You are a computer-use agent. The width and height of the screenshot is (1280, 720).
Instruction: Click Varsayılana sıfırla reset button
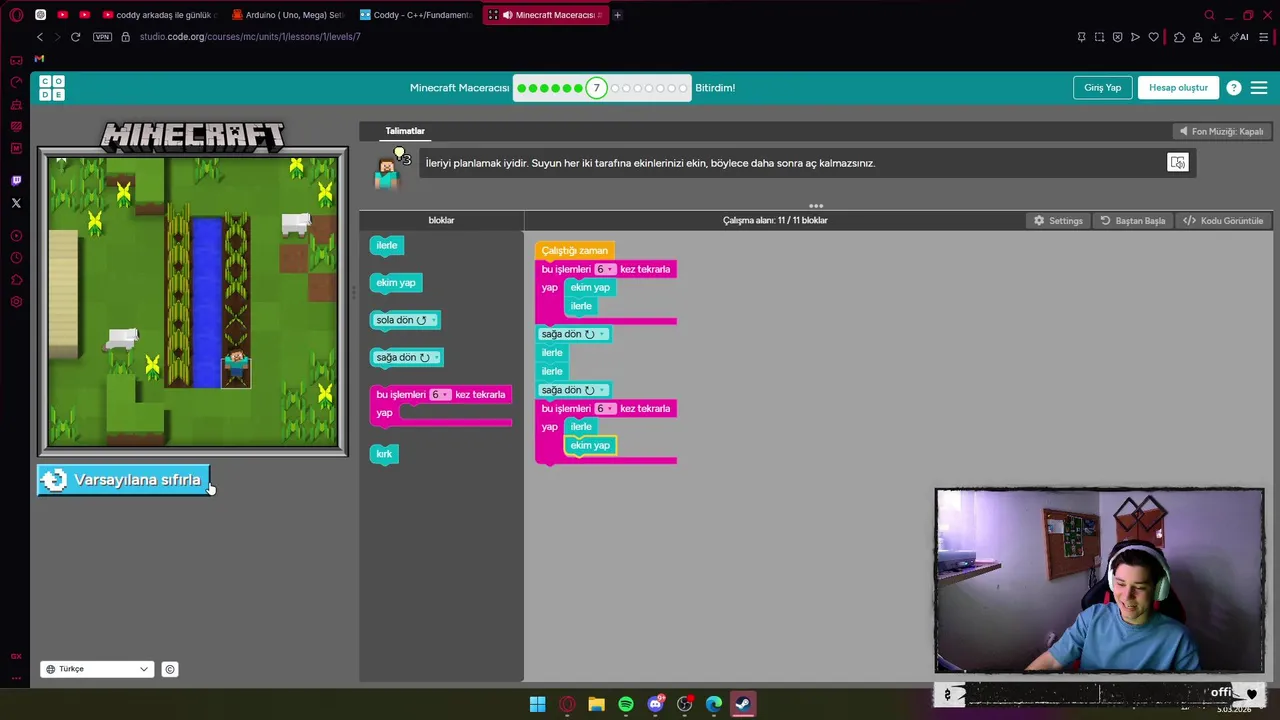tap(124, 480)
